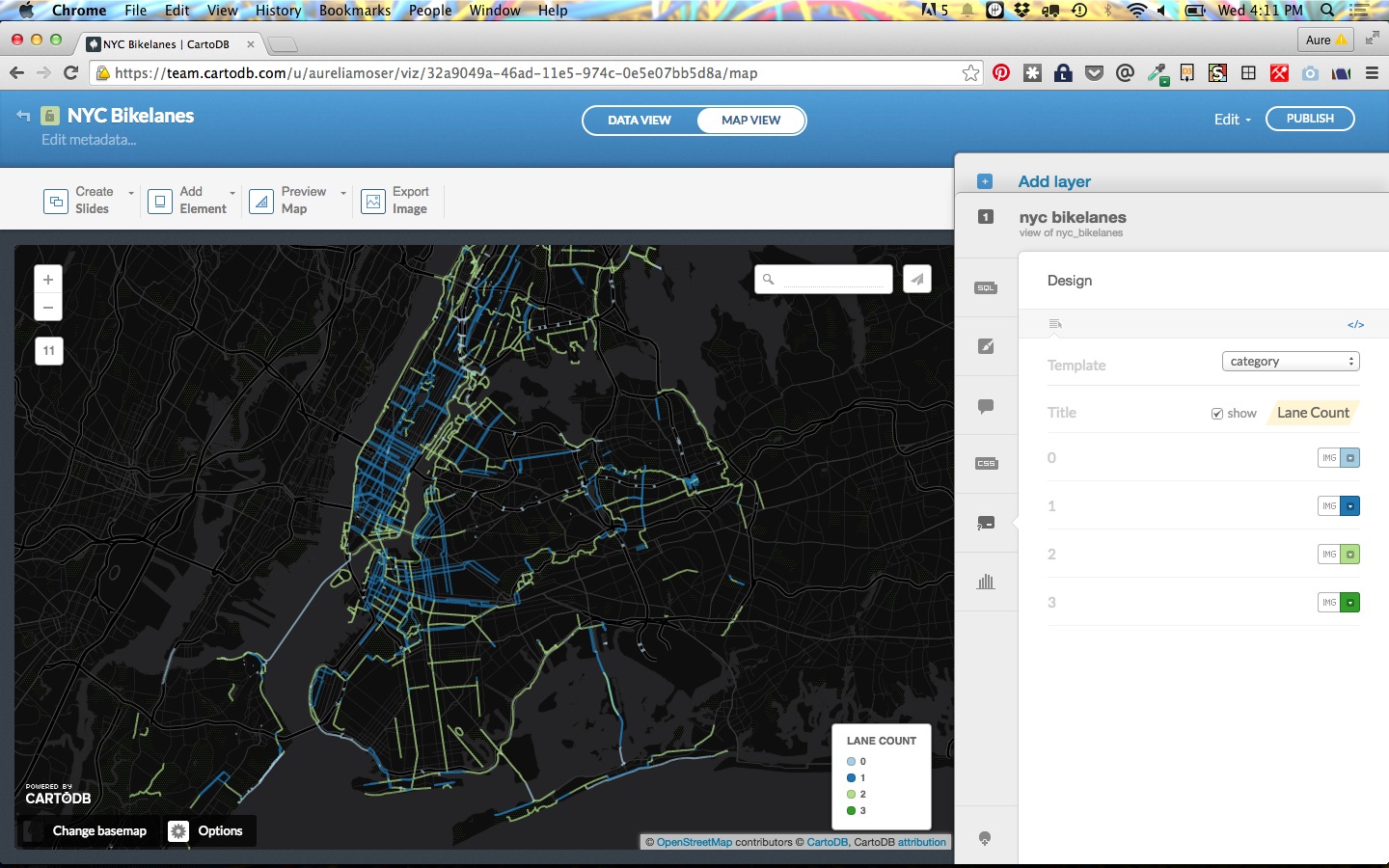1389x868 pixels.
Task: Zoom in the map with plus button
Action: click(48, 280)
